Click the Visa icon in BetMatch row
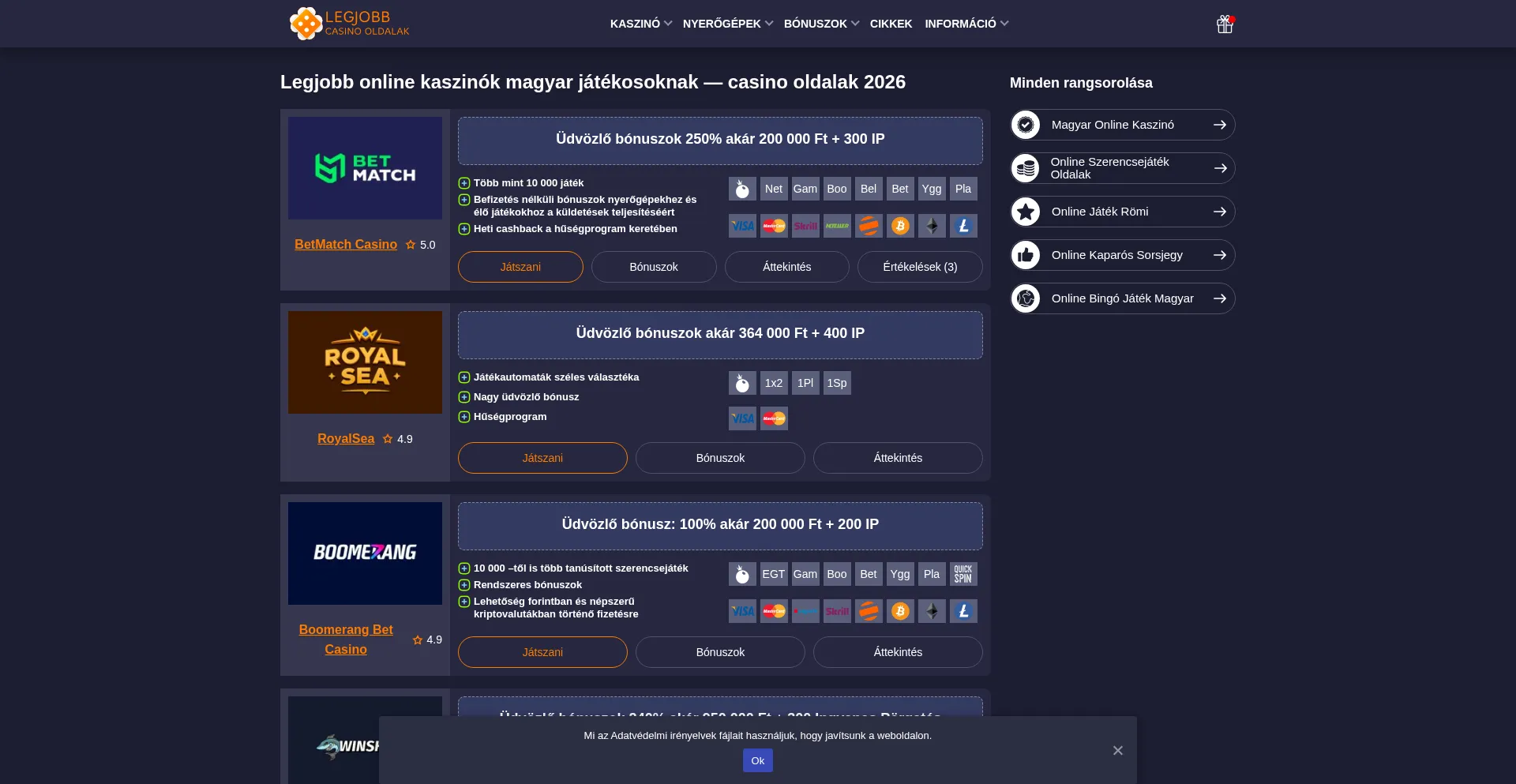 click(x=742, y=226)
